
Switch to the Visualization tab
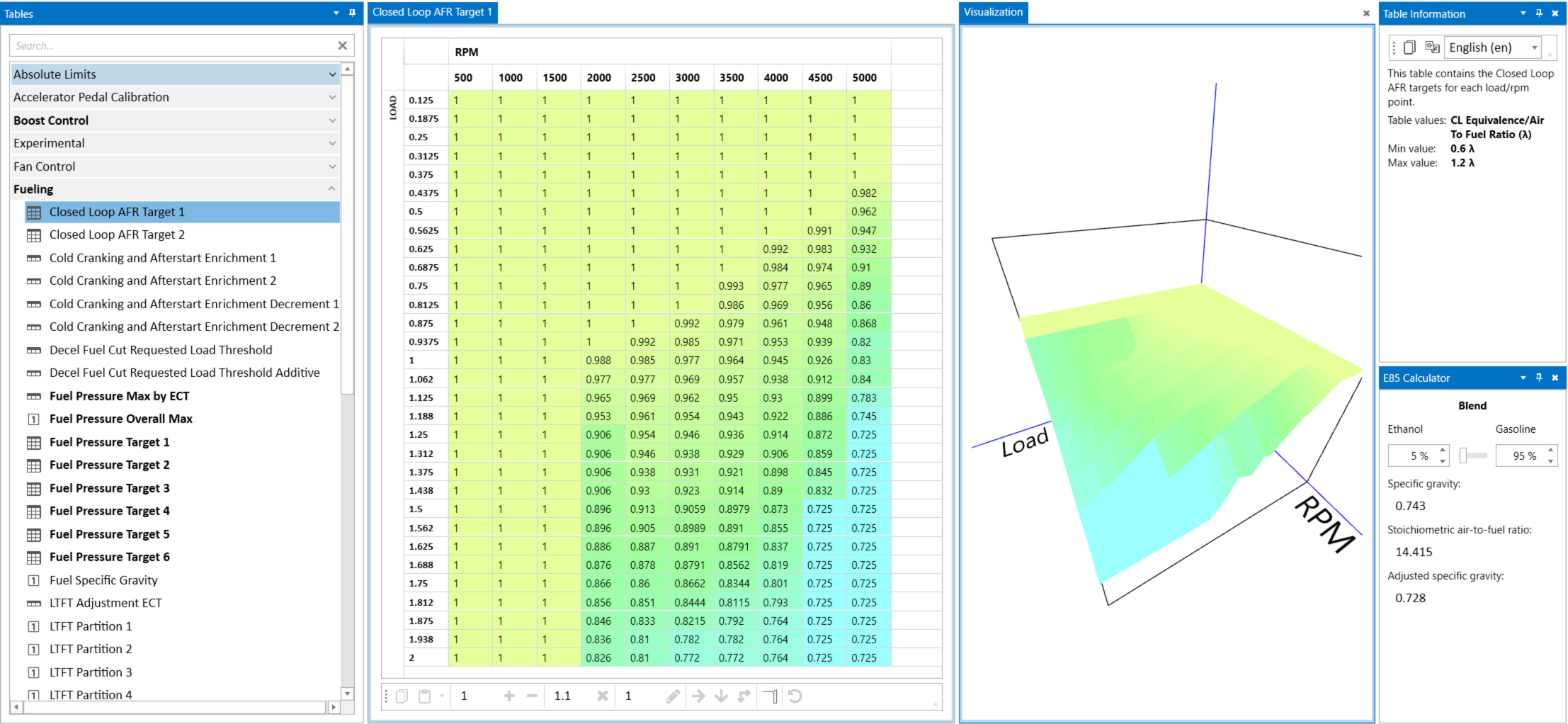(993, 12)
